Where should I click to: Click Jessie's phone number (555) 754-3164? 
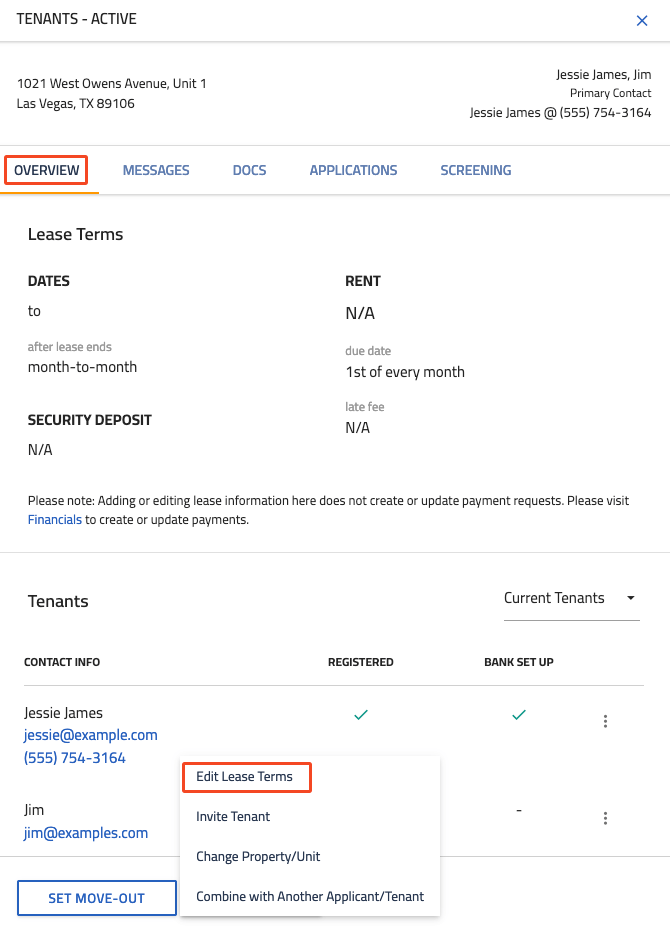click(x=75, y=758)
